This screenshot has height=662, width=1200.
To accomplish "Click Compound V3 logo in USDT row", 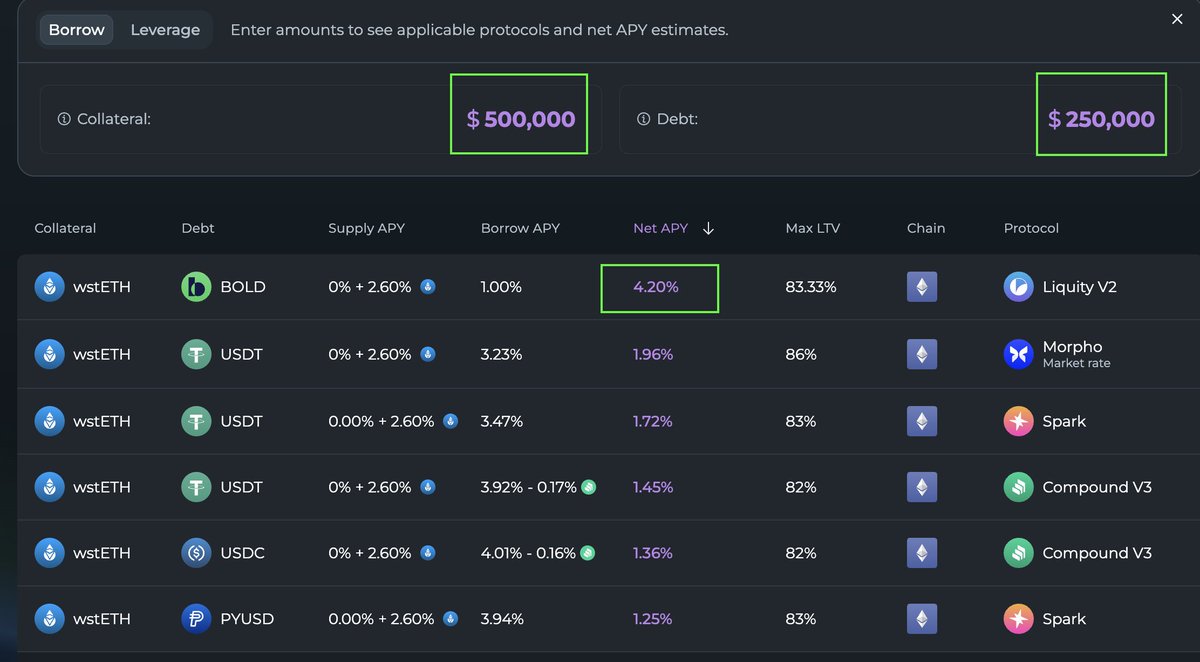I will [1018, 487].
